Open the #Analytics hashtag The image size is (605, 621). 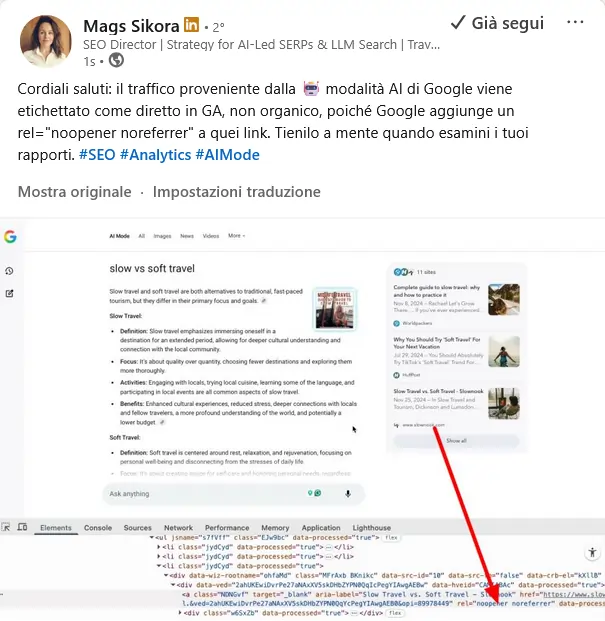[155, 155]
